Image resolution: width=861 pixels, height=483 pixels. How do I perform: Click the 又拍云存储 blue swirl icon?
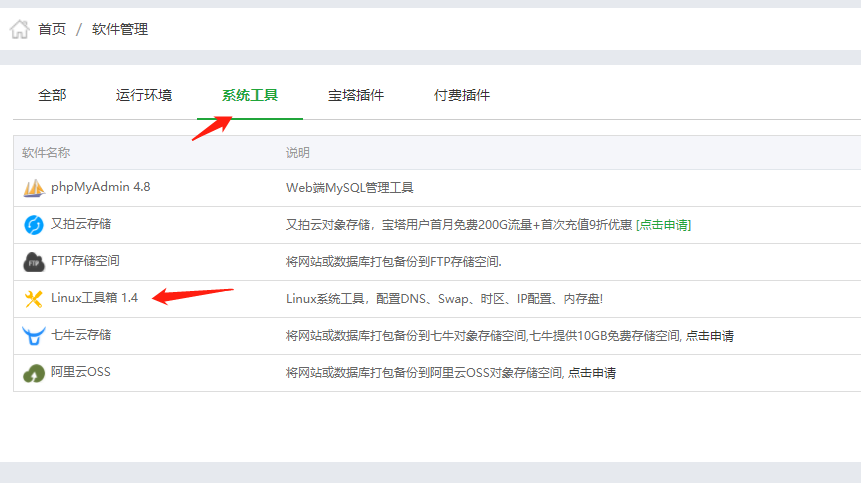tap(33, 225)
